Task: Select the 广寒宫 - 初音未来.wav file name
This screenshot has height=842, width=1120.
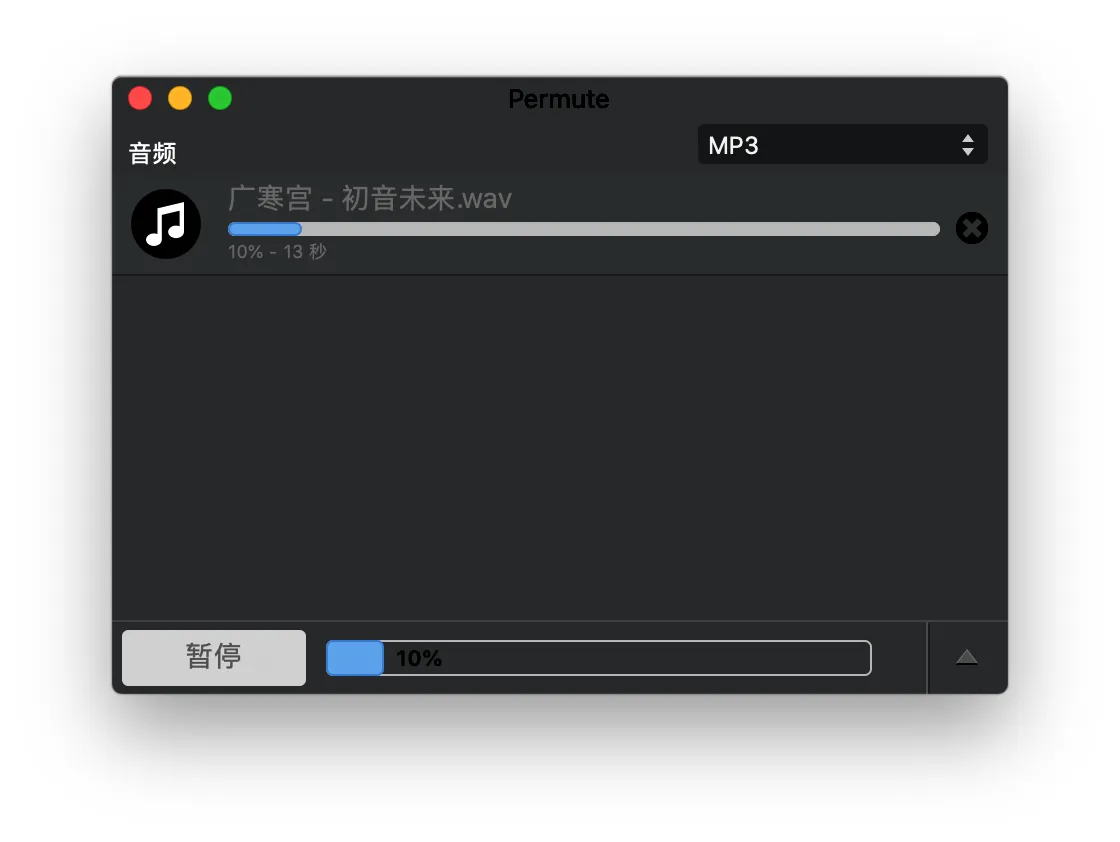Action: 370,199
